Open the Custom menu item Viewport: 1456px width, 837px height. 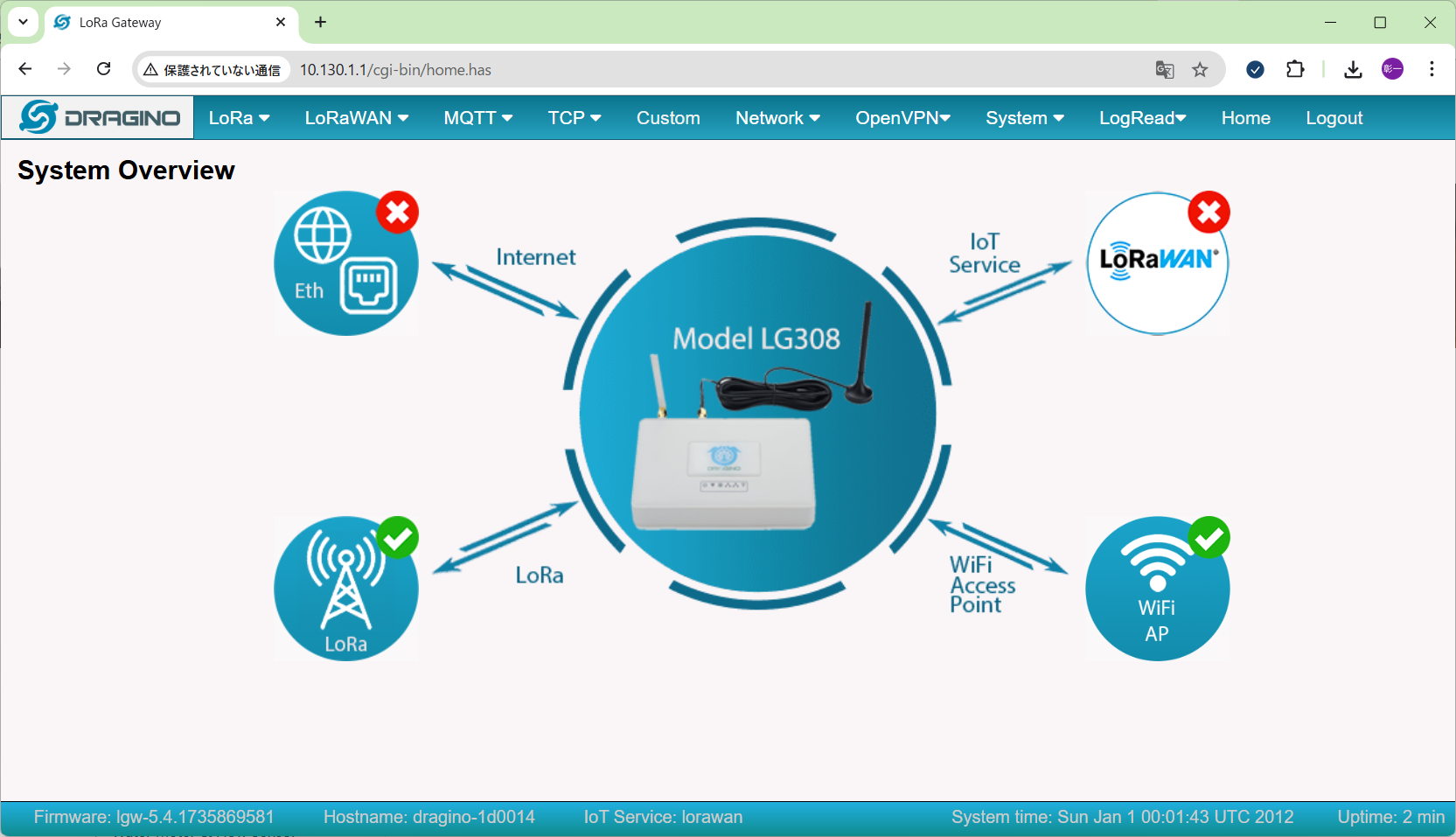tap(668, 118)
